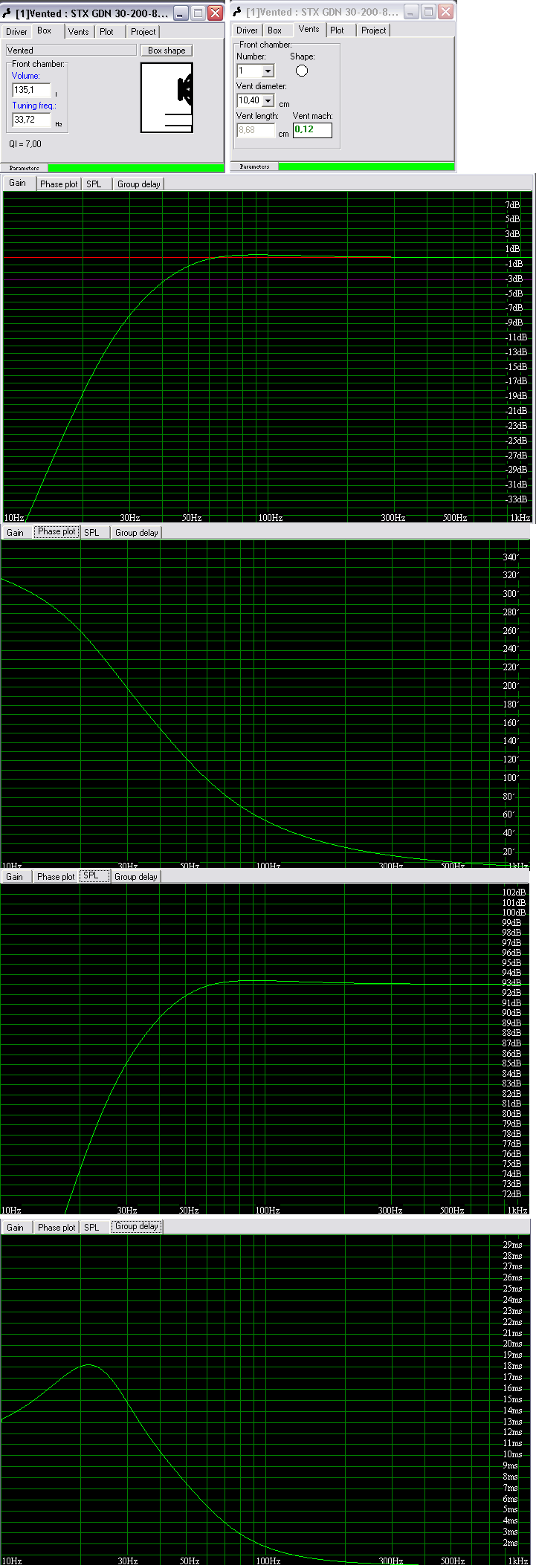This screenshot has width=536, height=1568.
Task: Open the Project tab in the right window
Action: tap(374, 30)
